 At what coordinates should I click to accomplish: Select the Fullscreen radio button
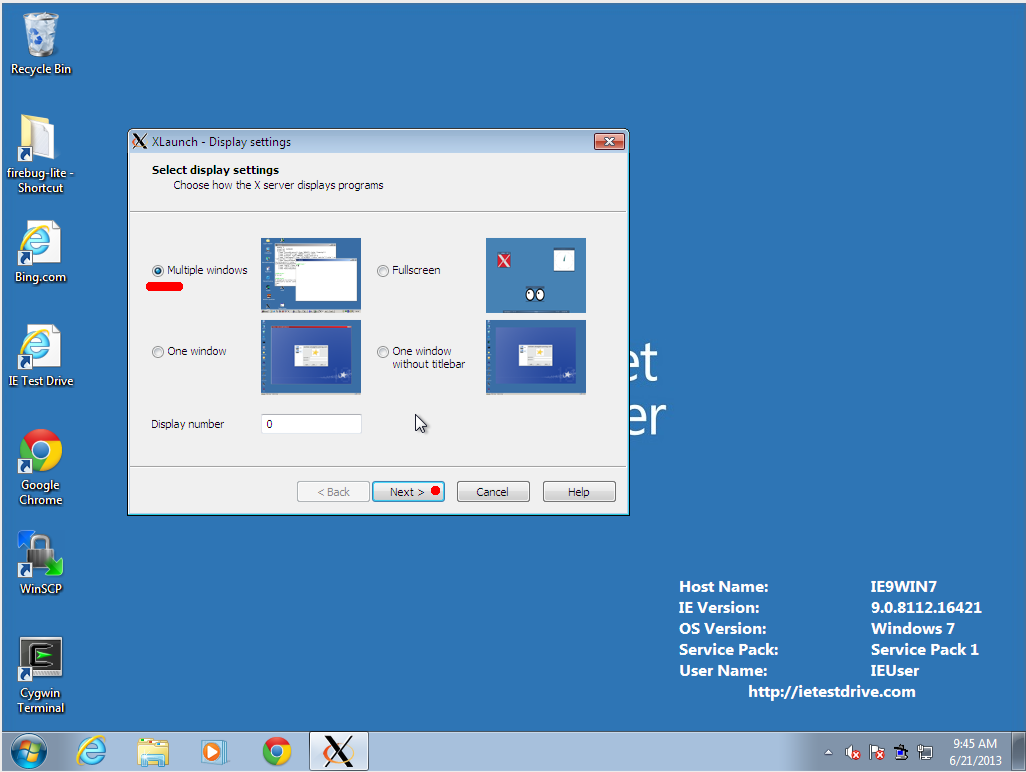tap(383, 271)
